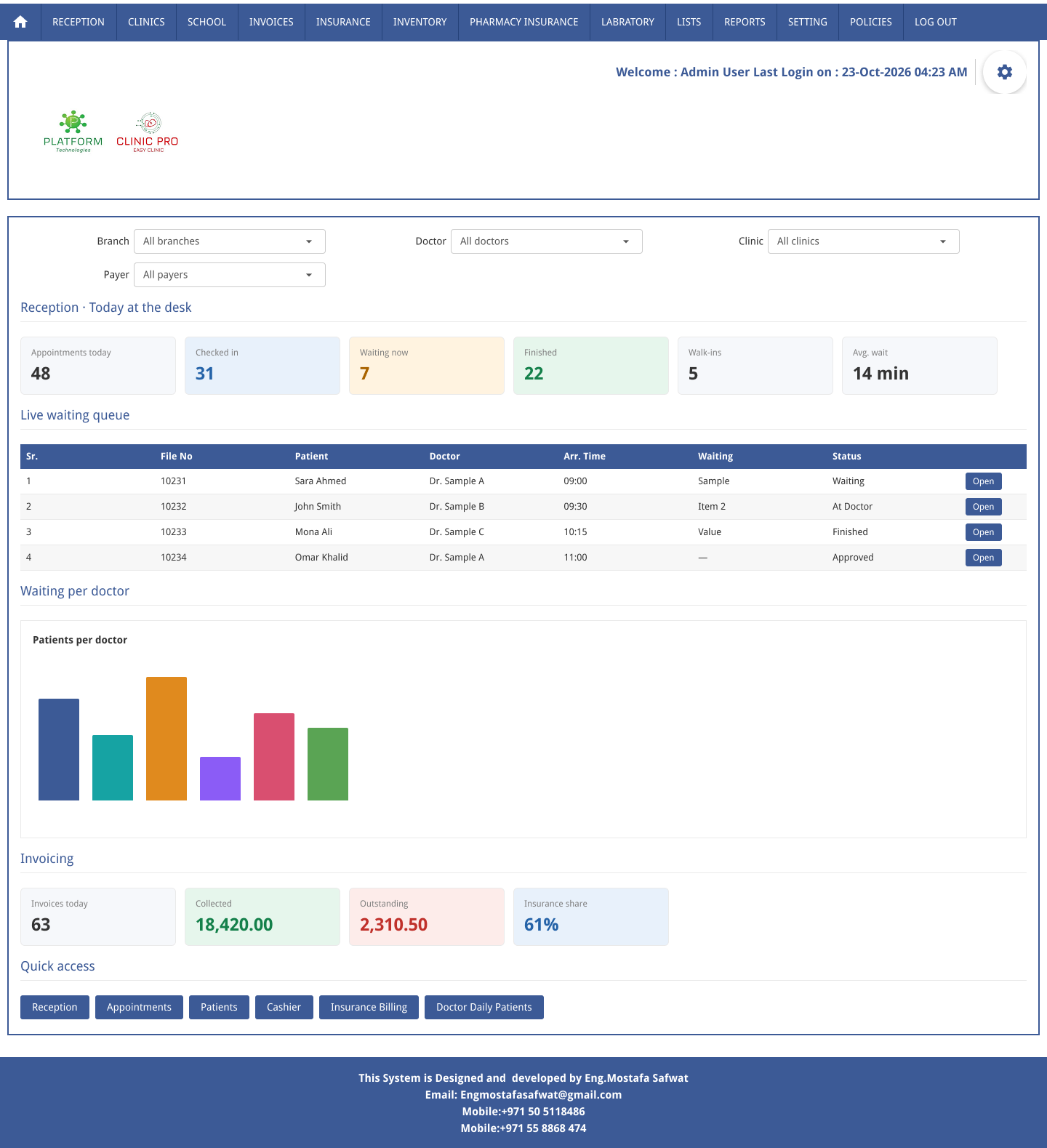Select the Insurance menu item

[343, 22]
